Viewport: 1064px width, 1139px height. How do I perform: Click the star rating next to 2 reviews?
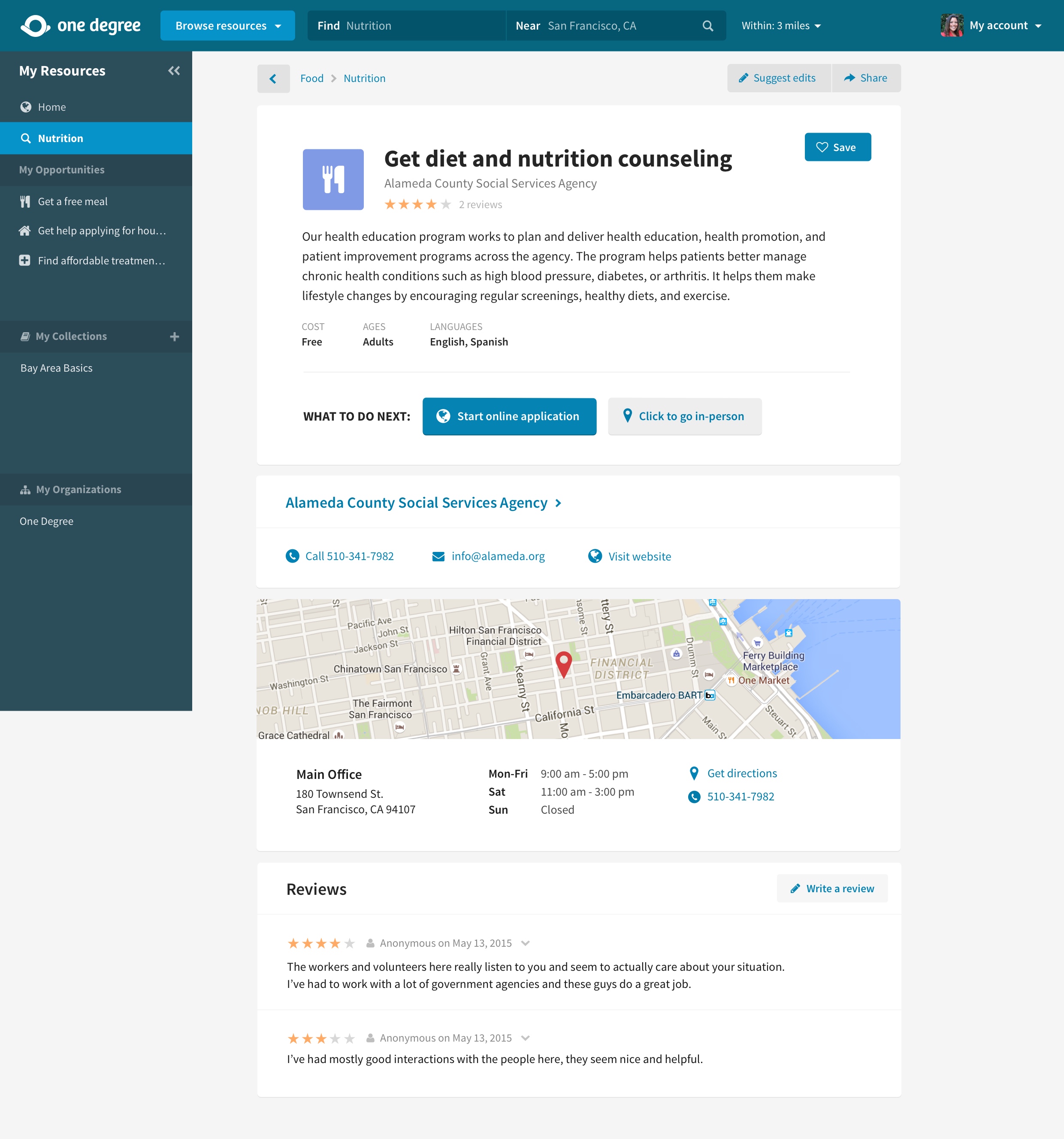pos(417,205)
